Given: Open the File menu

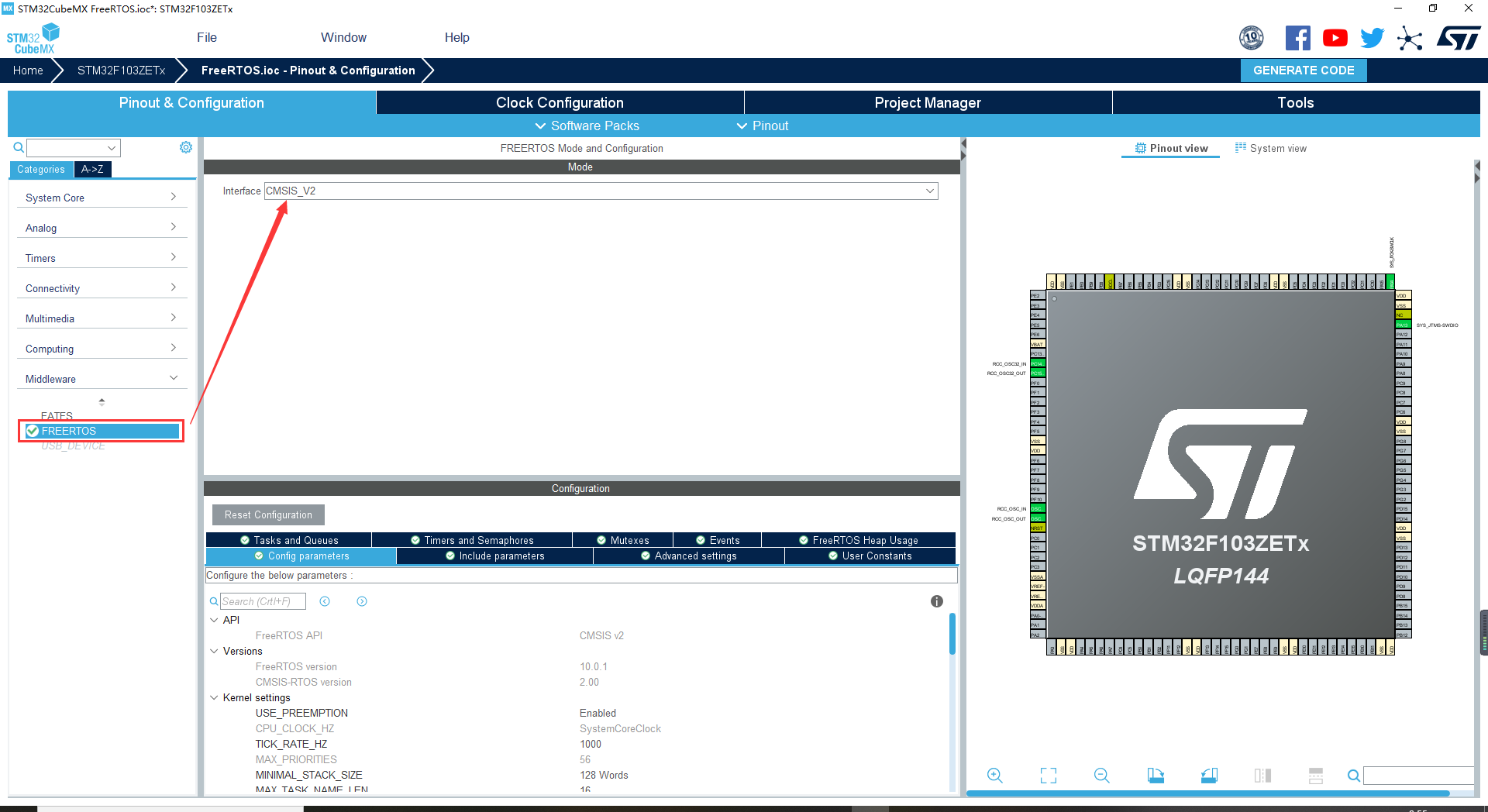Looking at the screenshot, I should 207,37.
